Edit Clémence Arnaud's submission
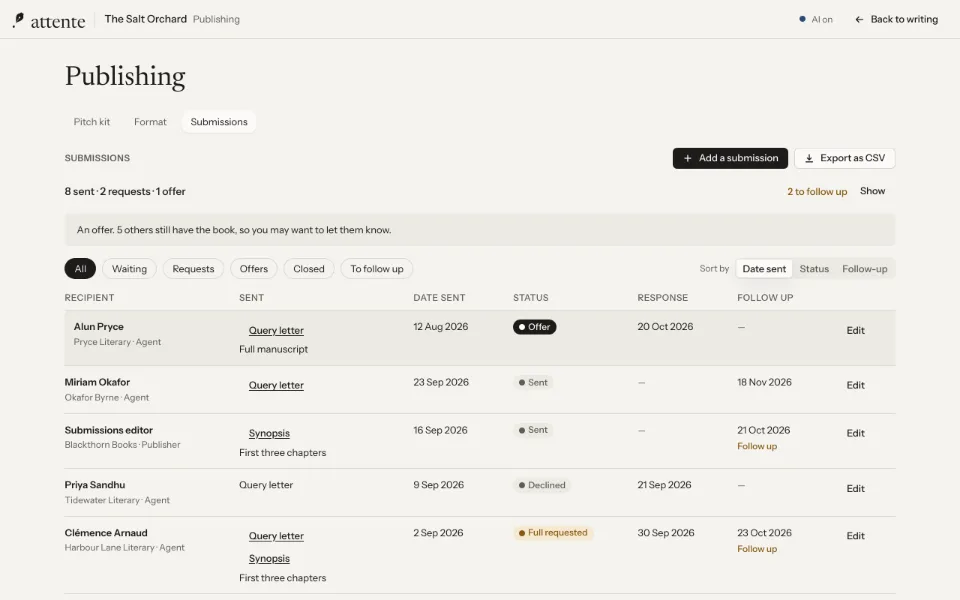960x600 pixels. (855, 536)
